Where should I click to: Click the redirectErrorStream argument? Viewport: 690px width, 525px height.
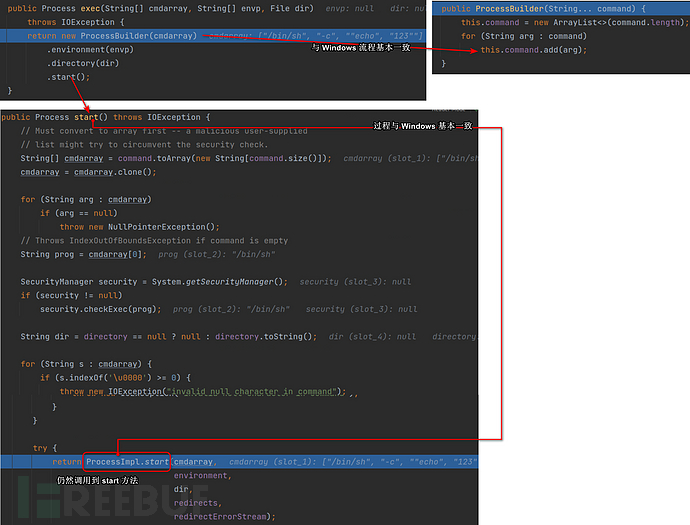click(x=222, y=516)
